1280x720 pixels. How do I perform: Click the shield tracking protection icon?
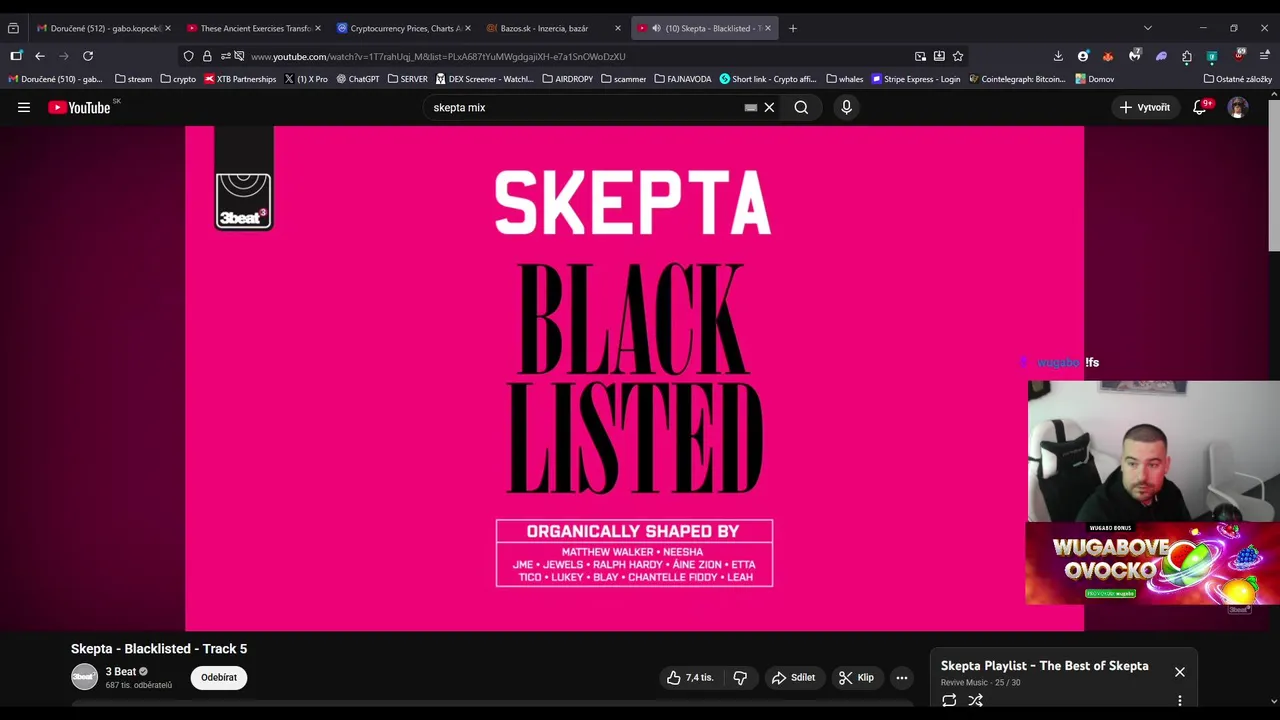pos(188,56)
